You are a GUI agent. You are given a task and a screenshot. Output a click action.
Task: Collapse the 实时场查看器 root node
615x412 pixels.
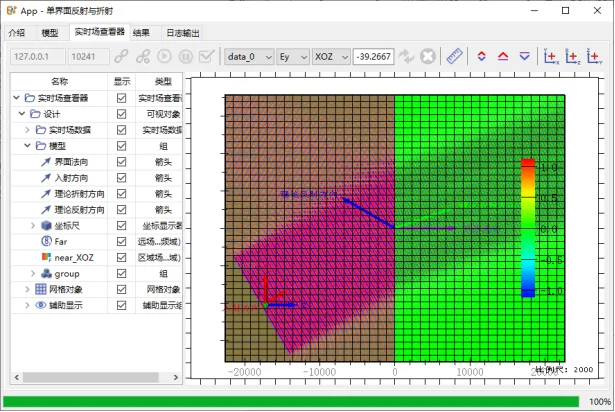point(16,98)
